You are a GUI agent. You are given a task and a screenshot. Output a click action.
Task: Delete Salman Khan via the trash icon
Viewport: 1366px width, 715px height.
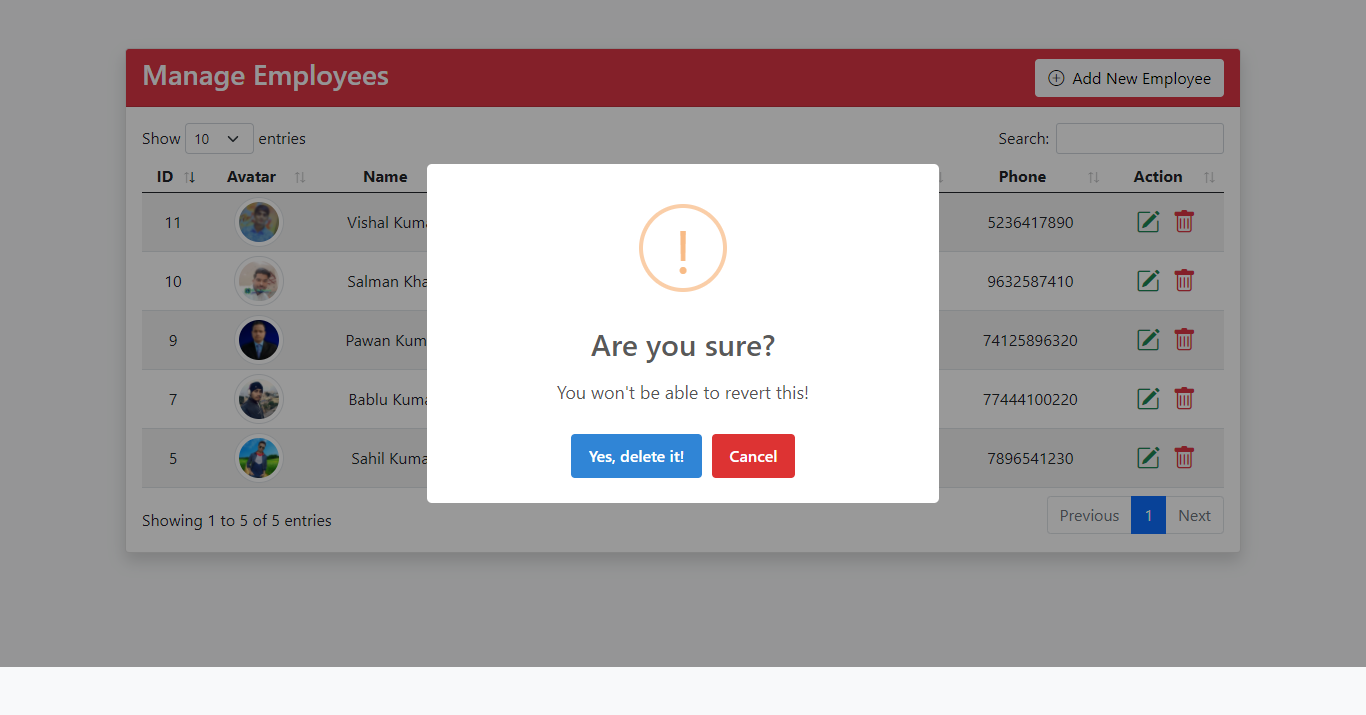tap(1184, 281)
